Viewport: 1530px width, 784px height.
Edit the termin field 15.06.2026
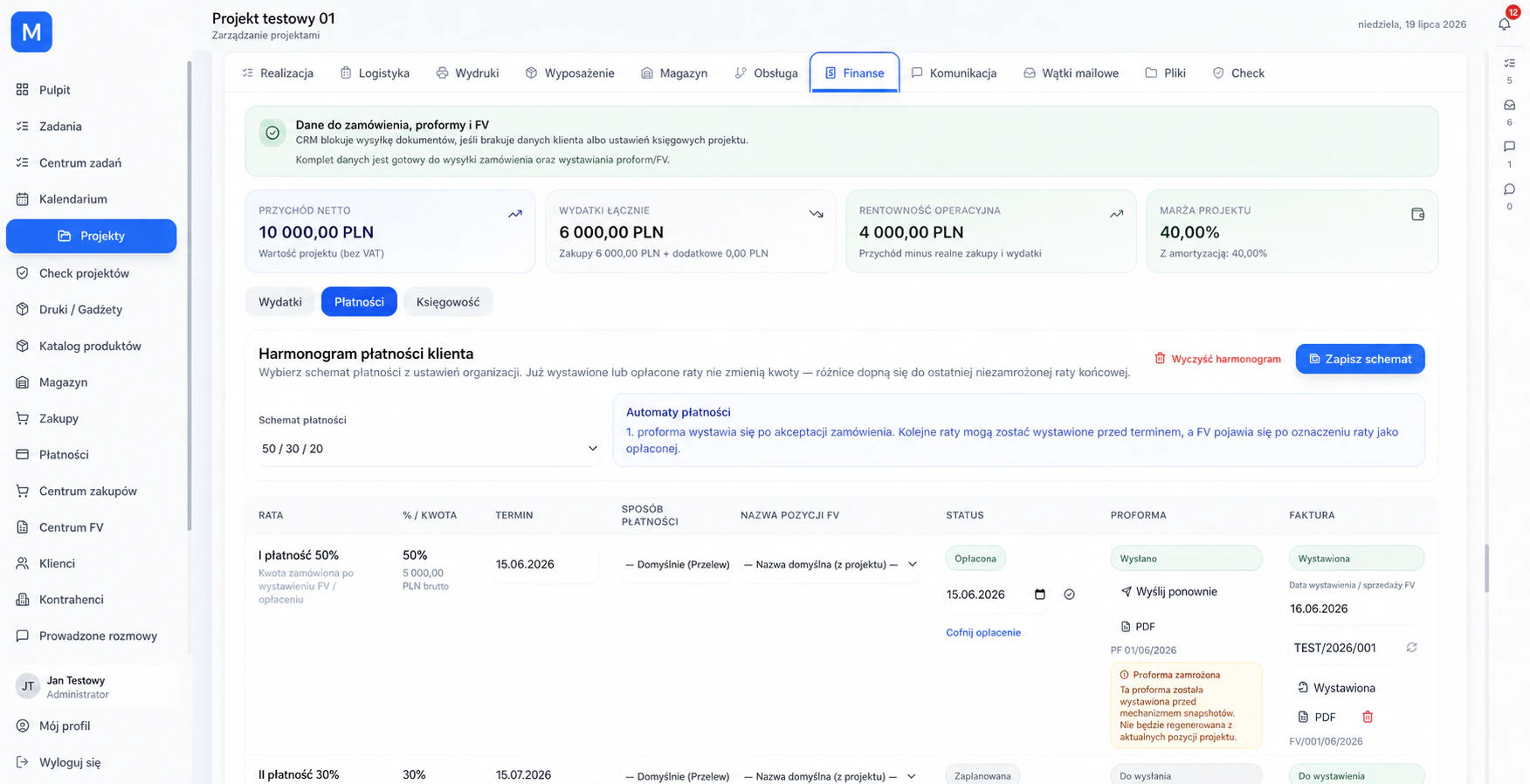click(545, 565)
